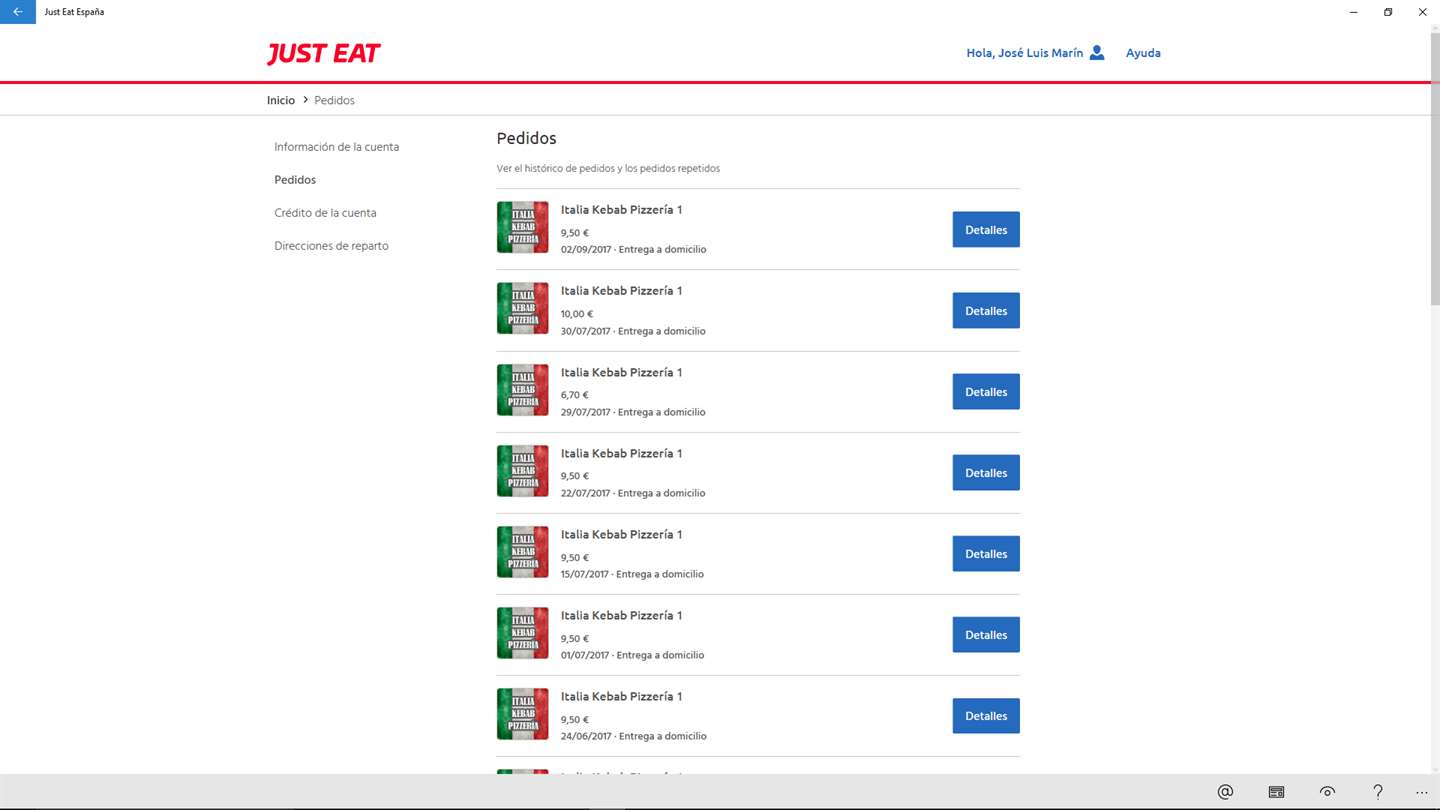Open the three-dot more options menu

(1422, 792)
